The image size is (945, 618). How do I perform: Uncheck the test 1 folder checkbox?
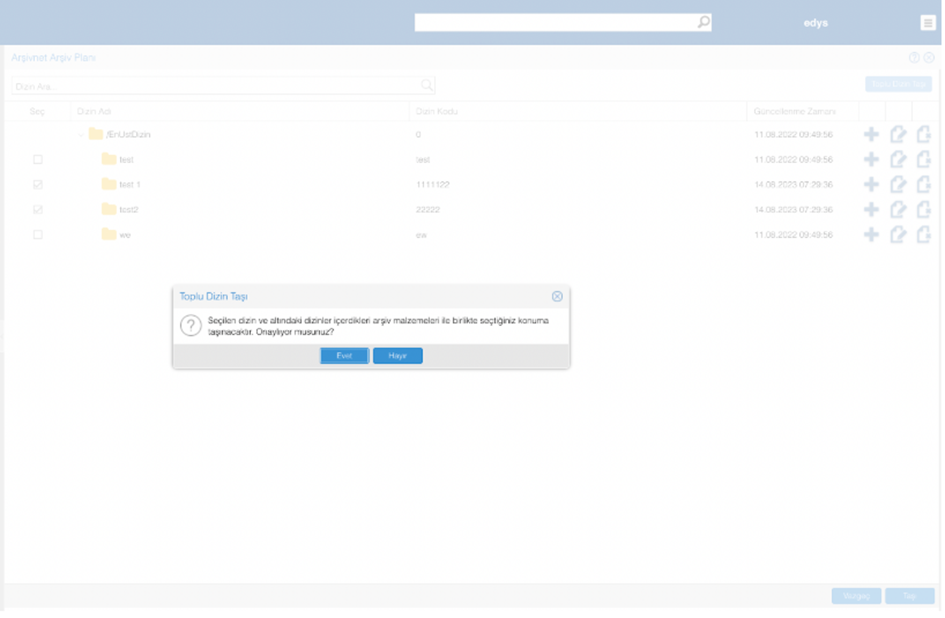pyautogui.click(x=38, y=185)
